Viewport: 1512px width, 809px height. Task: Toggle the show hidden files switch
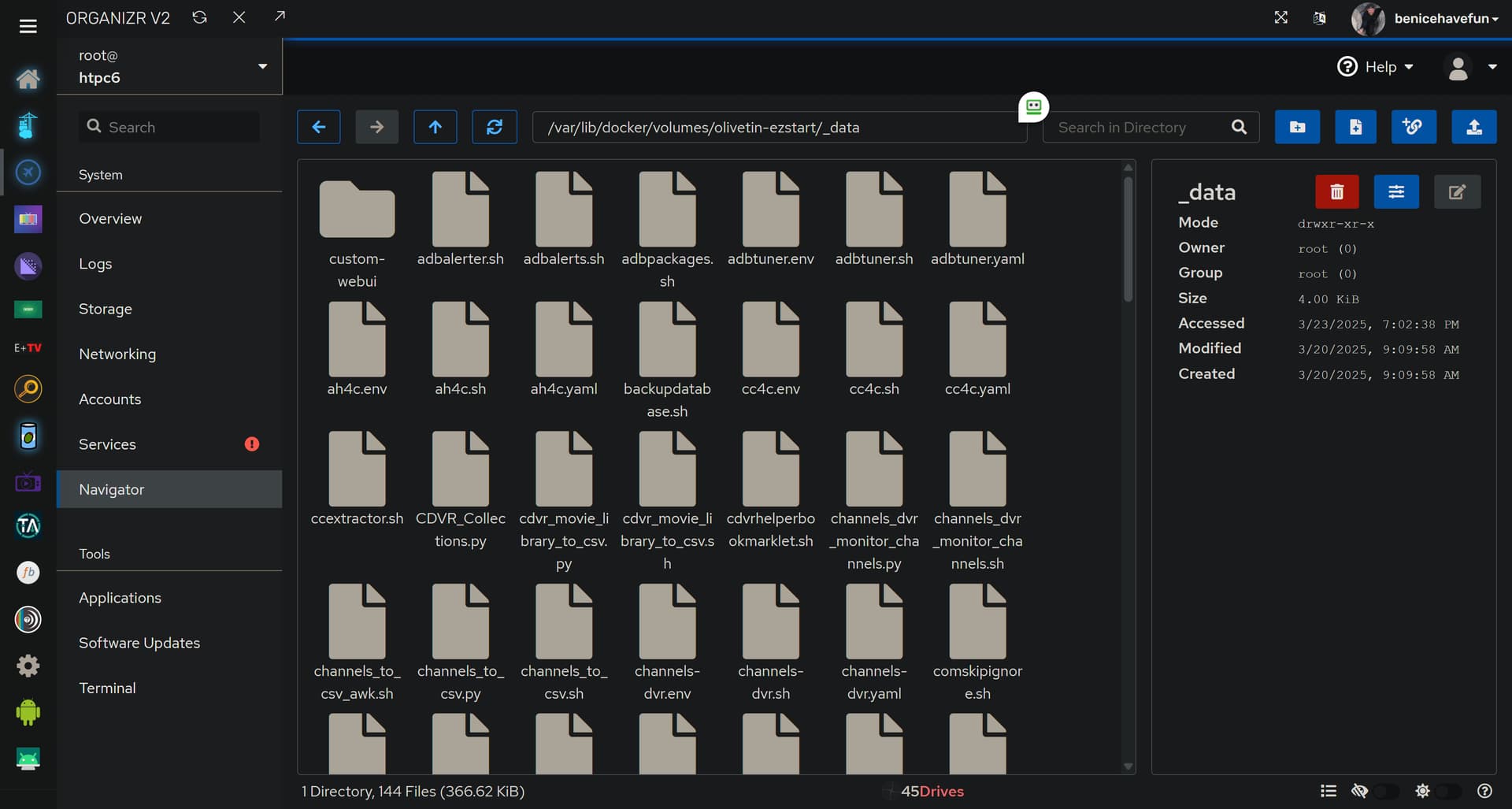pos(1384,791)
